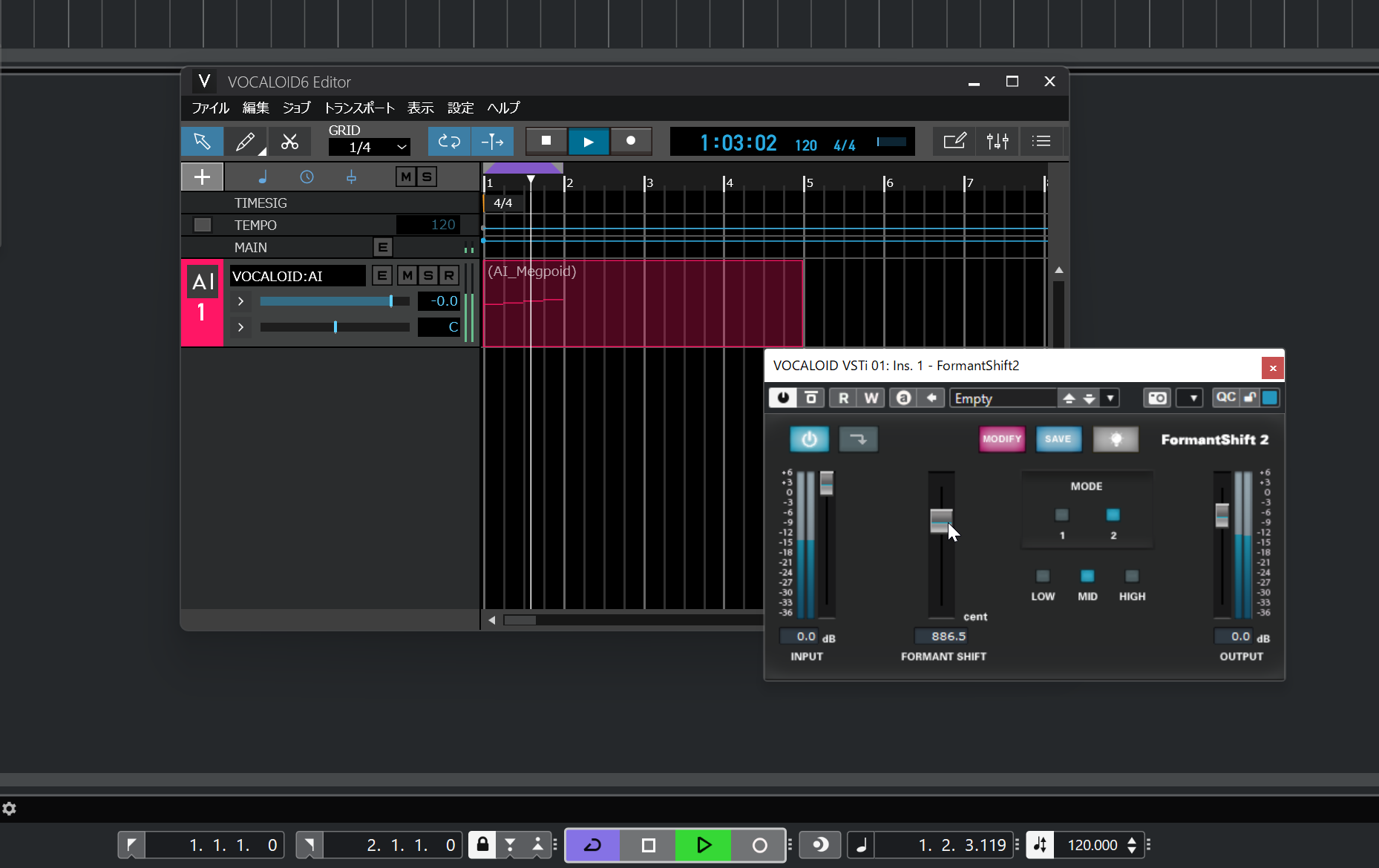This screenshot has height=868, width=1379.
Task: Toggle loop playback in VOCALOID6 Editor
Action: tap(449, 141)
